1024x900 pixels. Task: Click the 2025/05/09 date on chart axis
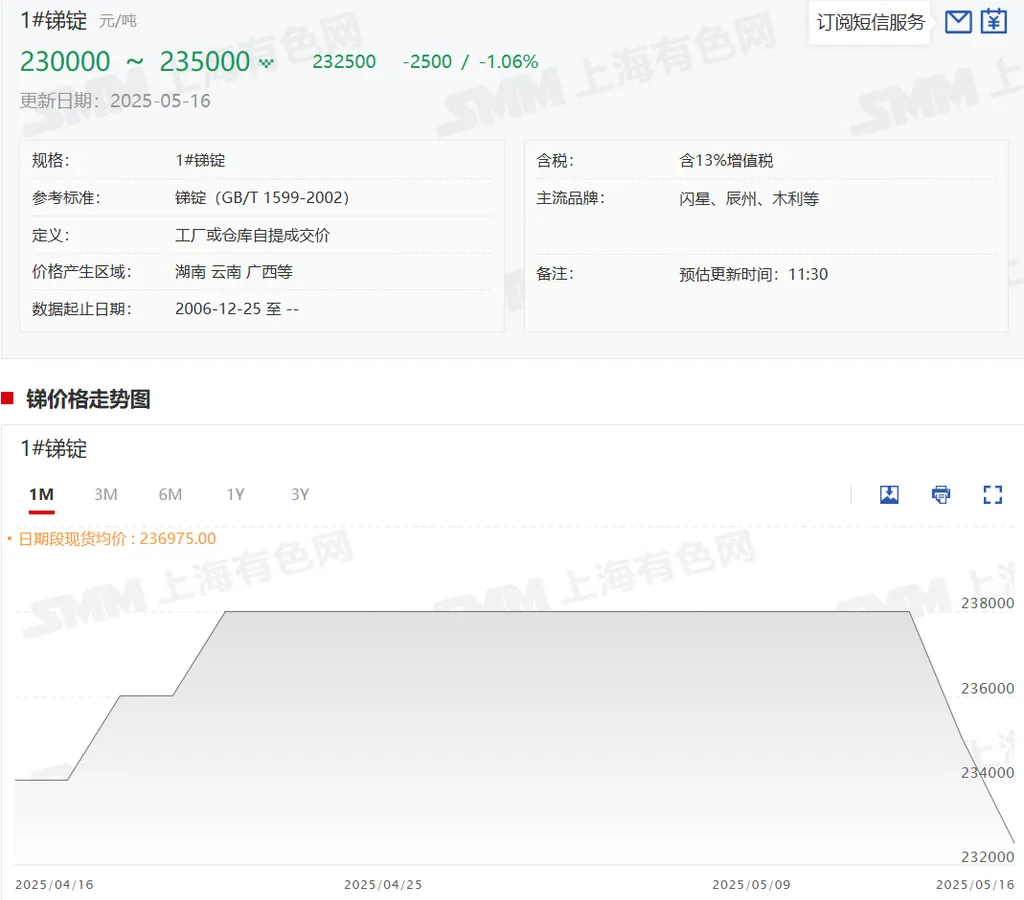pyautogui.click(x=751, y=885)
